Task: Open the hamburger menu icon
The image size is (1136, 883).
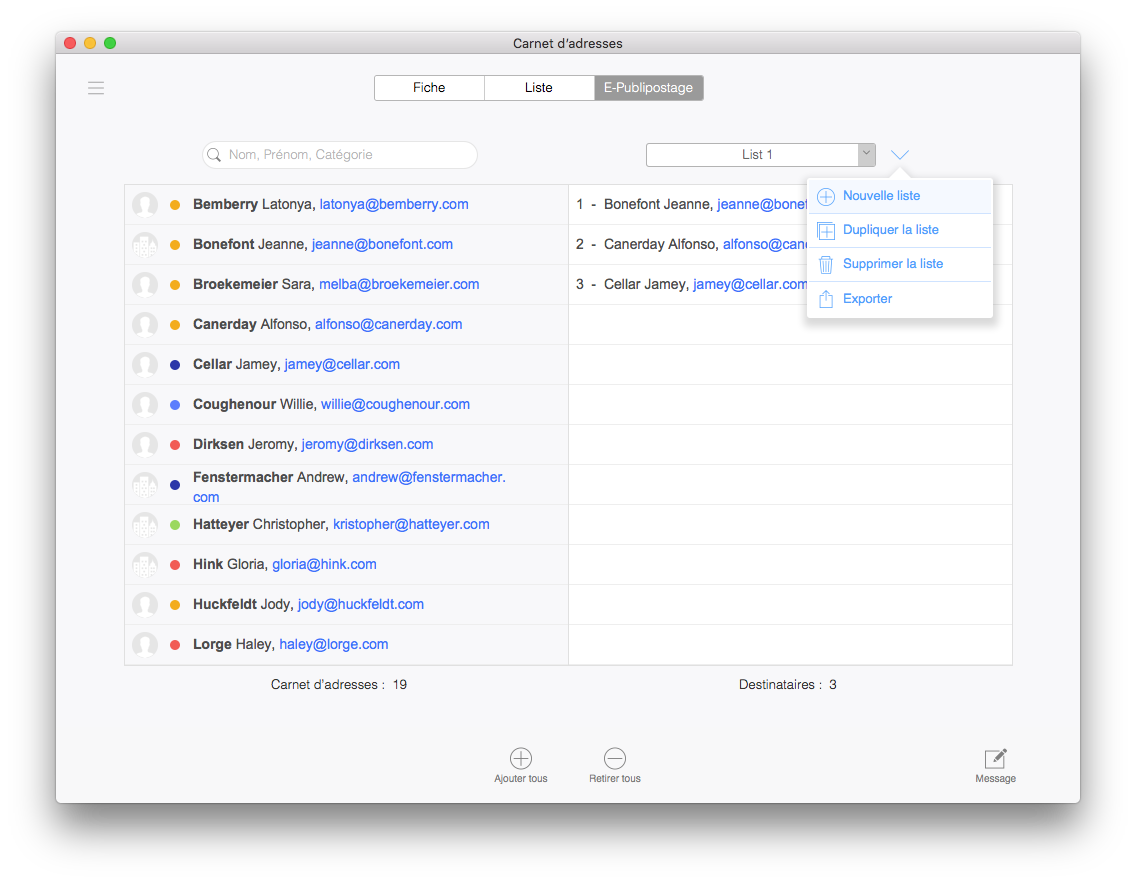Action: coord(96,88)
